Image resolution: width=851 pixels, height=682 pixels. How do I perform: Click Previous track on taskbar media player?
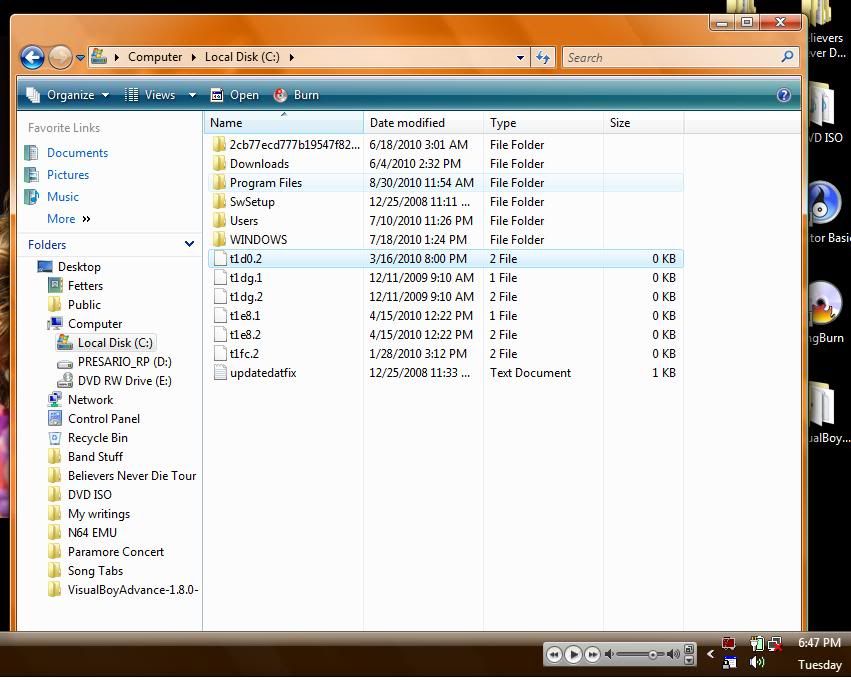click(554, 655)
